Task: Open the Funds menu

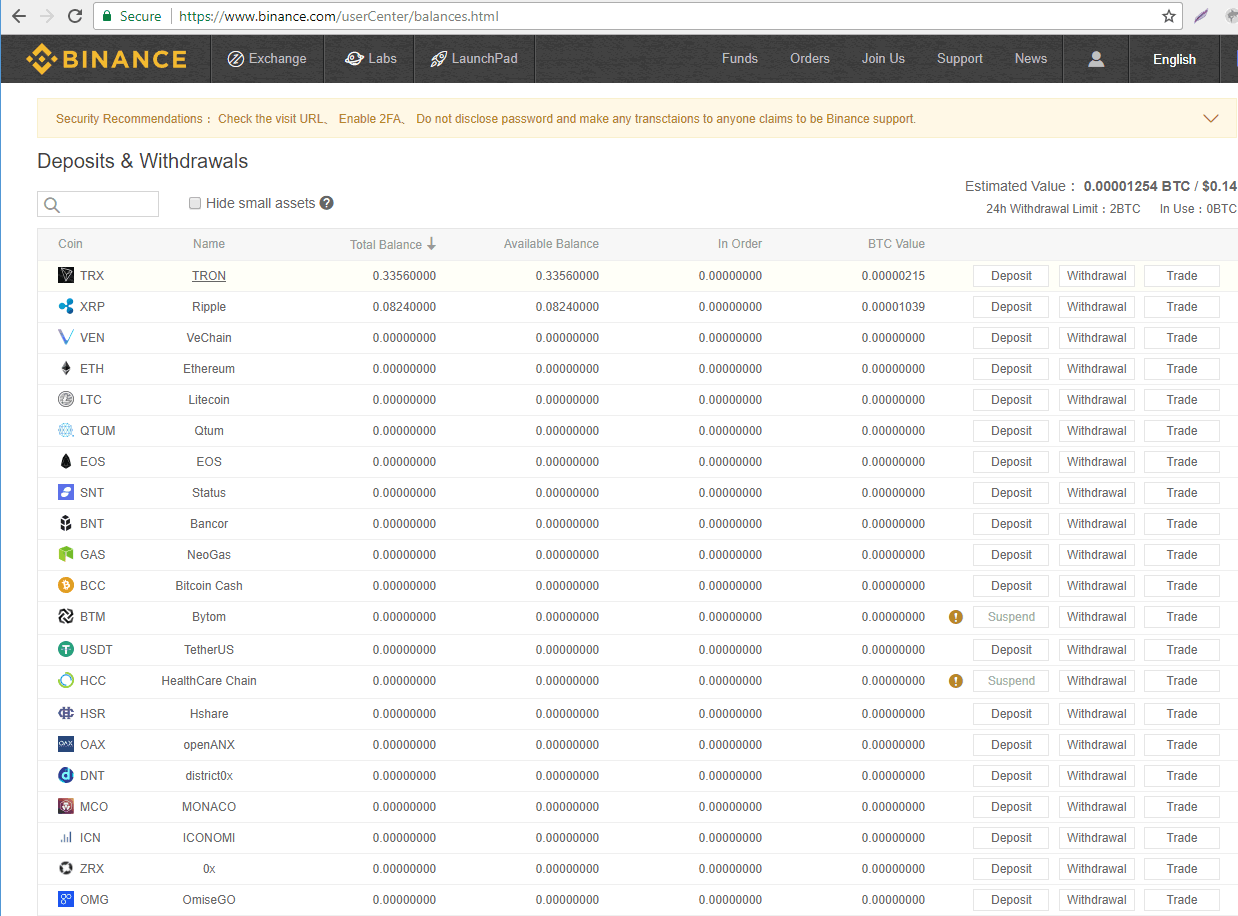Action: pos(740,59)
